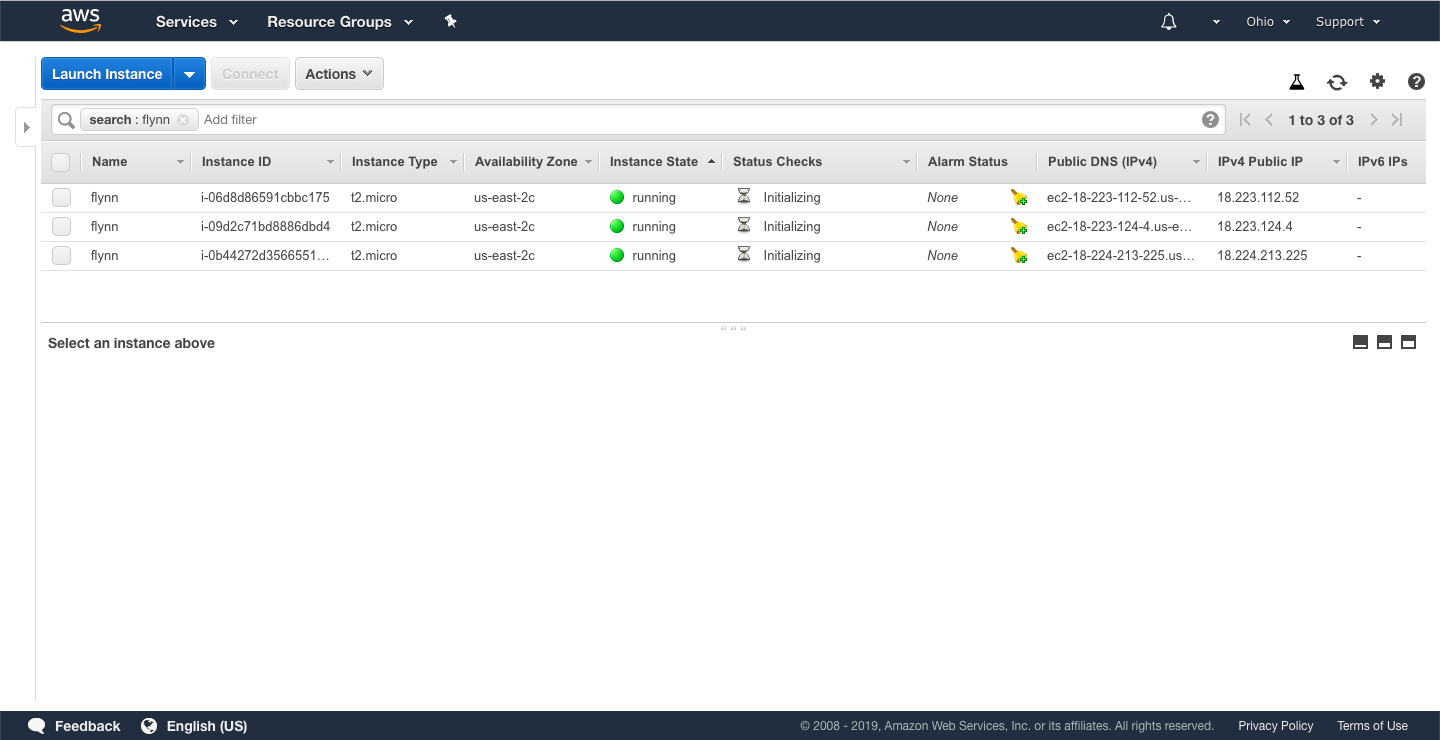This screenshot has width=1440, height=740.
Task: Create alarm for instance 18.223.112.52
Action: click(1018, 198)
